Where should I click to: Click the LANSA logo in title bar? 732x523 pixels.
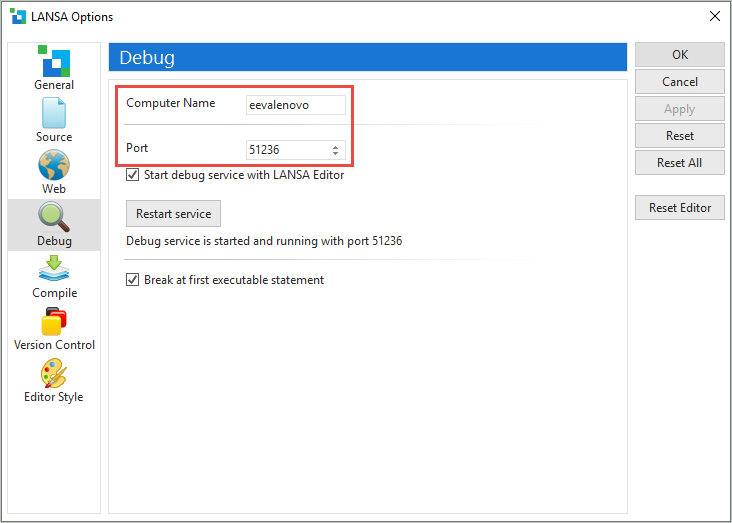pyautogui.click(x=17, y=16)
